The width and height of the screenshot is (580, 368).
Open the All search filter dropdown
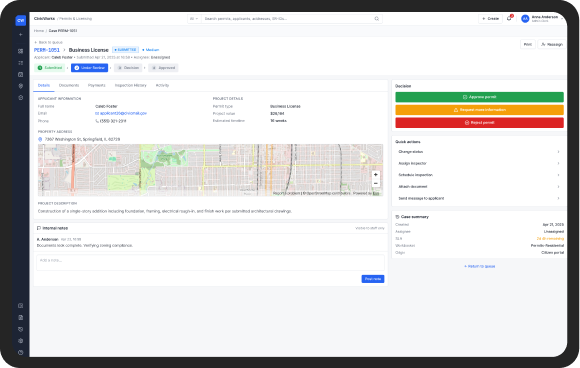click(x=194, y=18)
